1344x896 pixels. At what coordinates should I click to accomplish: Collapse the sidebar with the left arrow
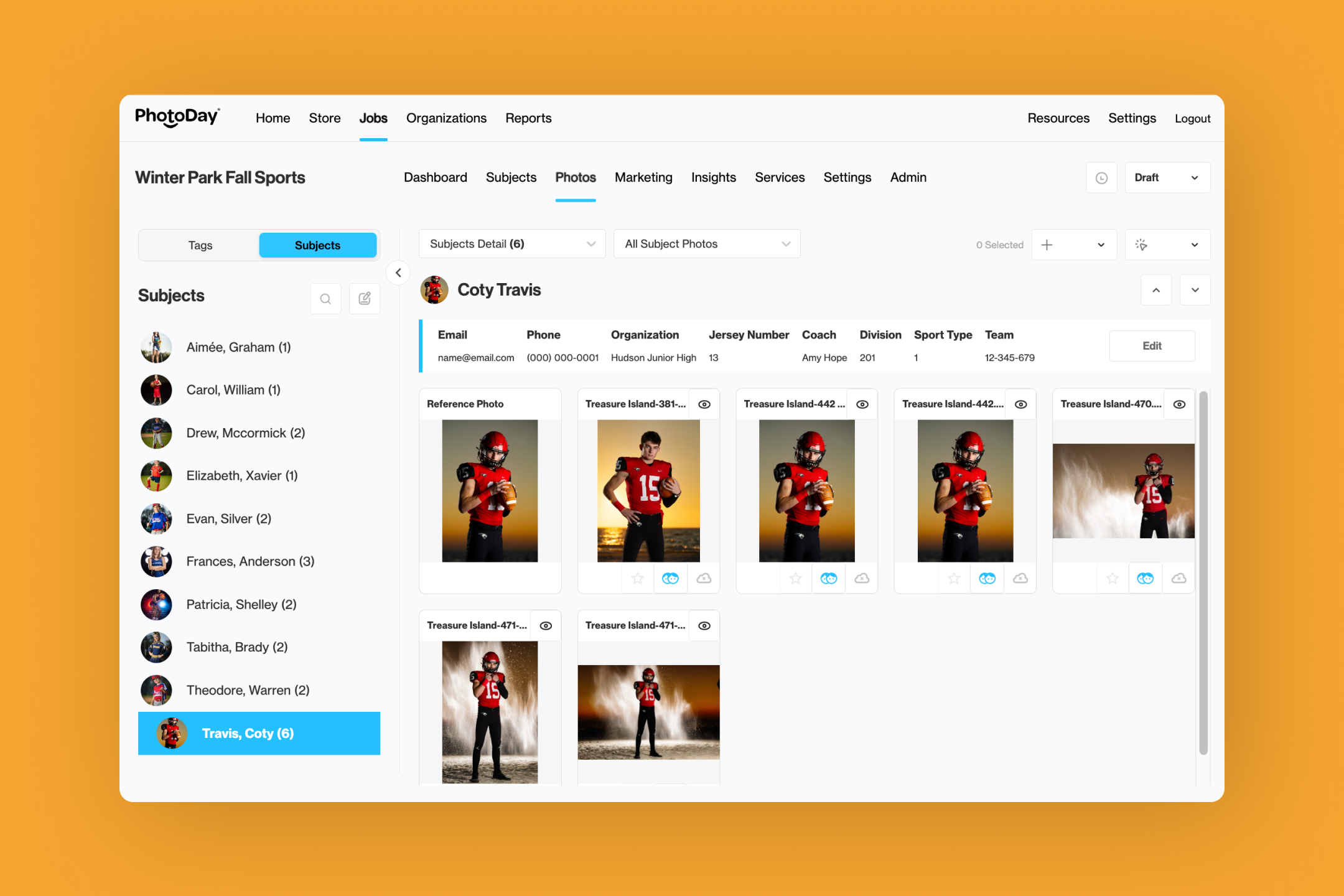click(398, 273)
